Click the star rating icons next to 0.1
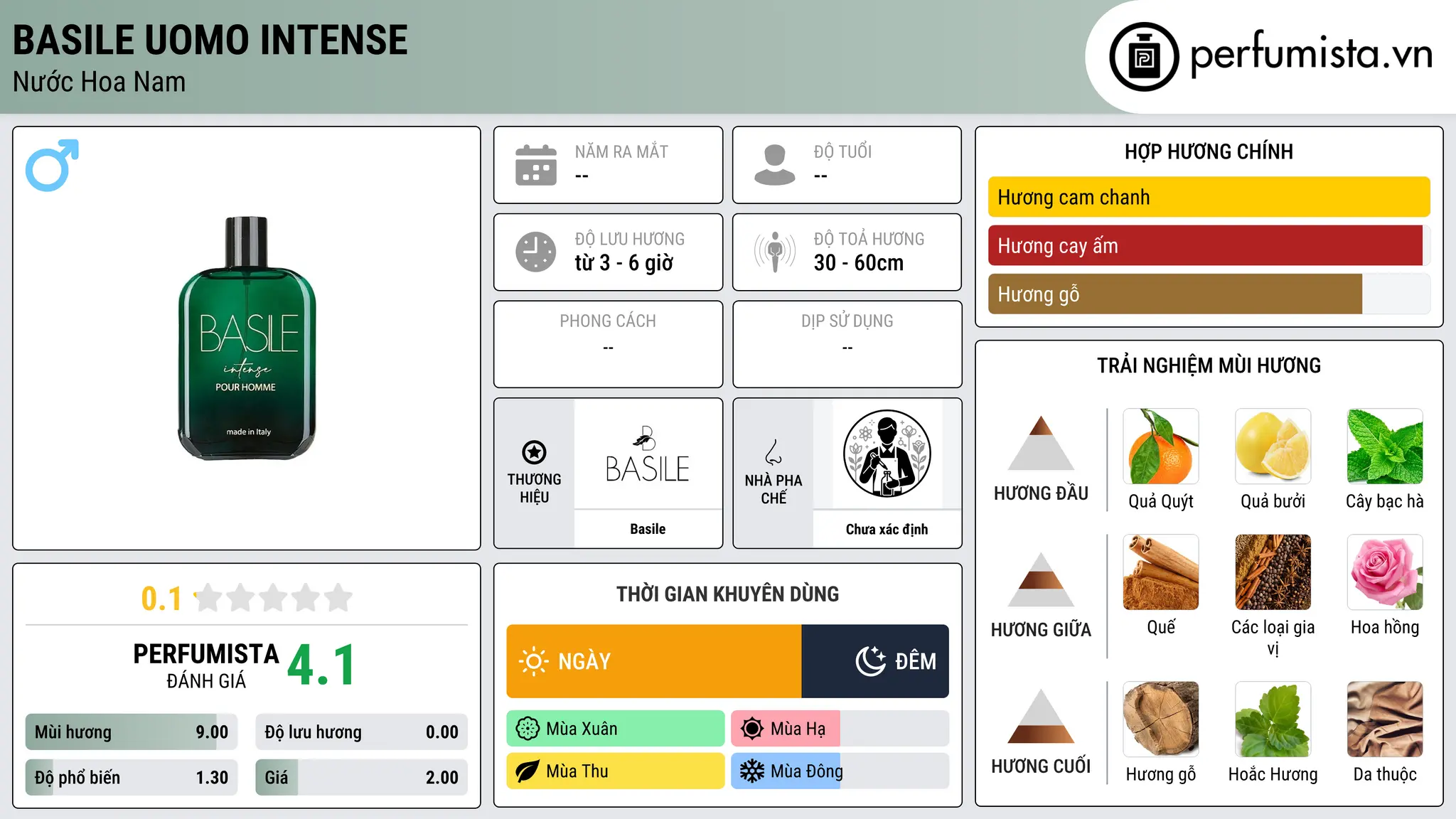 point(273,598)
